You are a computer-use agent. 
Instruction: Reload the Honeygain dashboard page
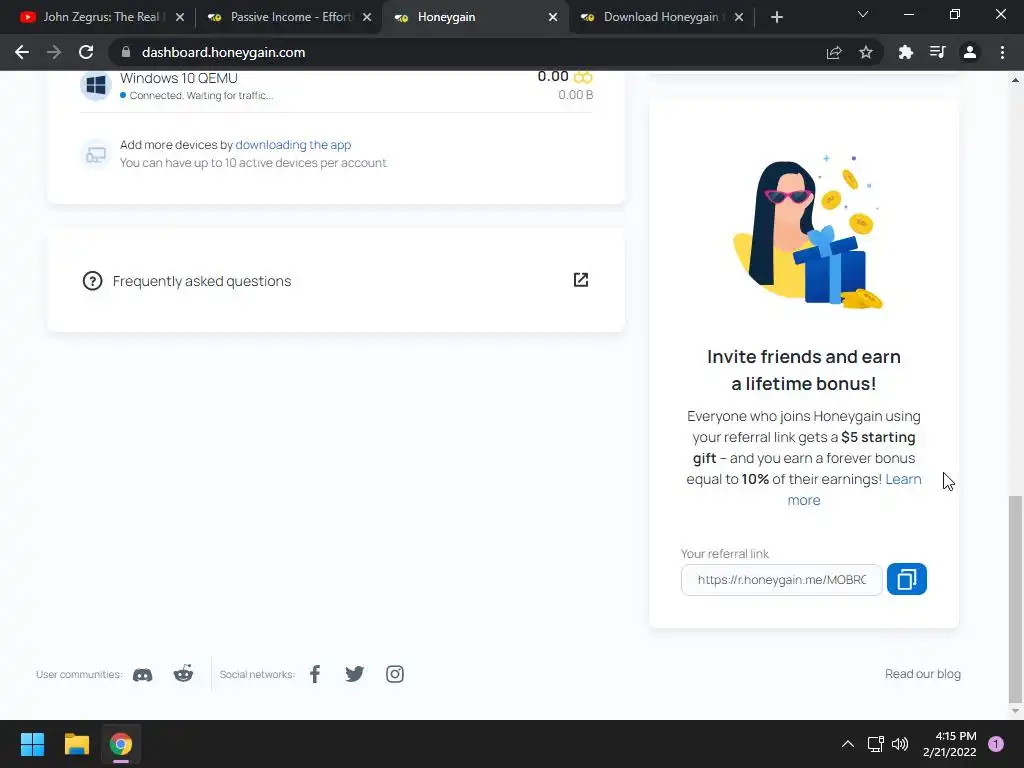tap(86, 52)
